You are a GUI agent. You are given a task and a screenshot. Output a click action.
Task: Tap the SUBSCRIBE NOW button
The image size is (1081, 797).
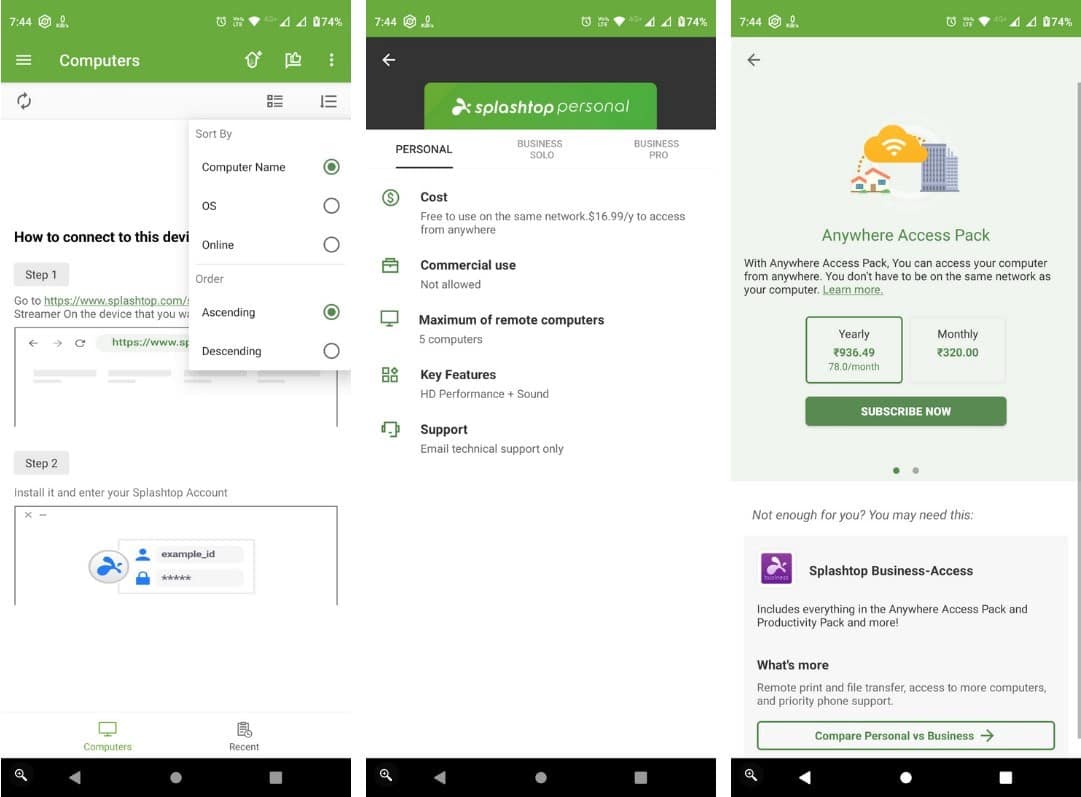(905, 412)
